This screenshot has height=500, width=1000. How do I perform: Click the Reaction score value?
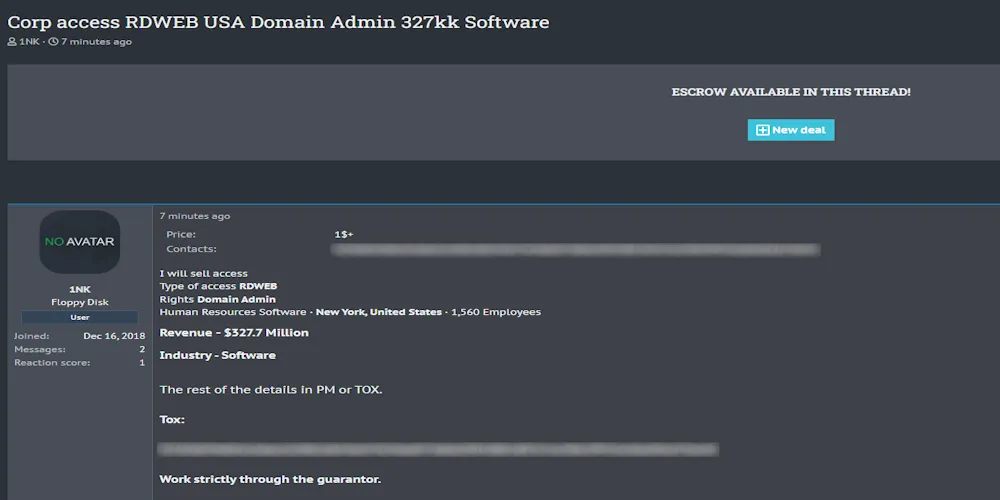[x=141, y=362]
